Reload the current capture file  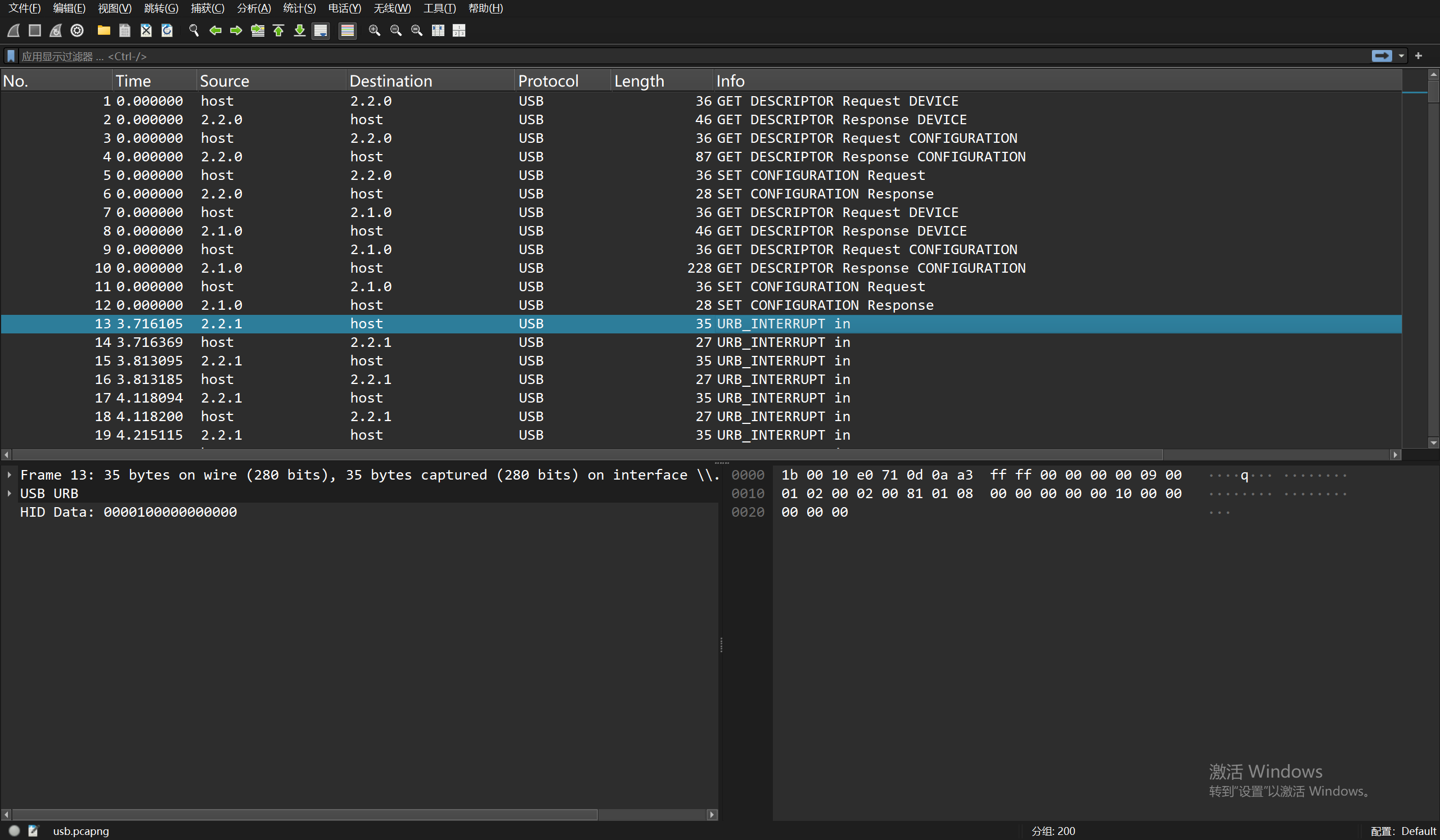[167, 30]
